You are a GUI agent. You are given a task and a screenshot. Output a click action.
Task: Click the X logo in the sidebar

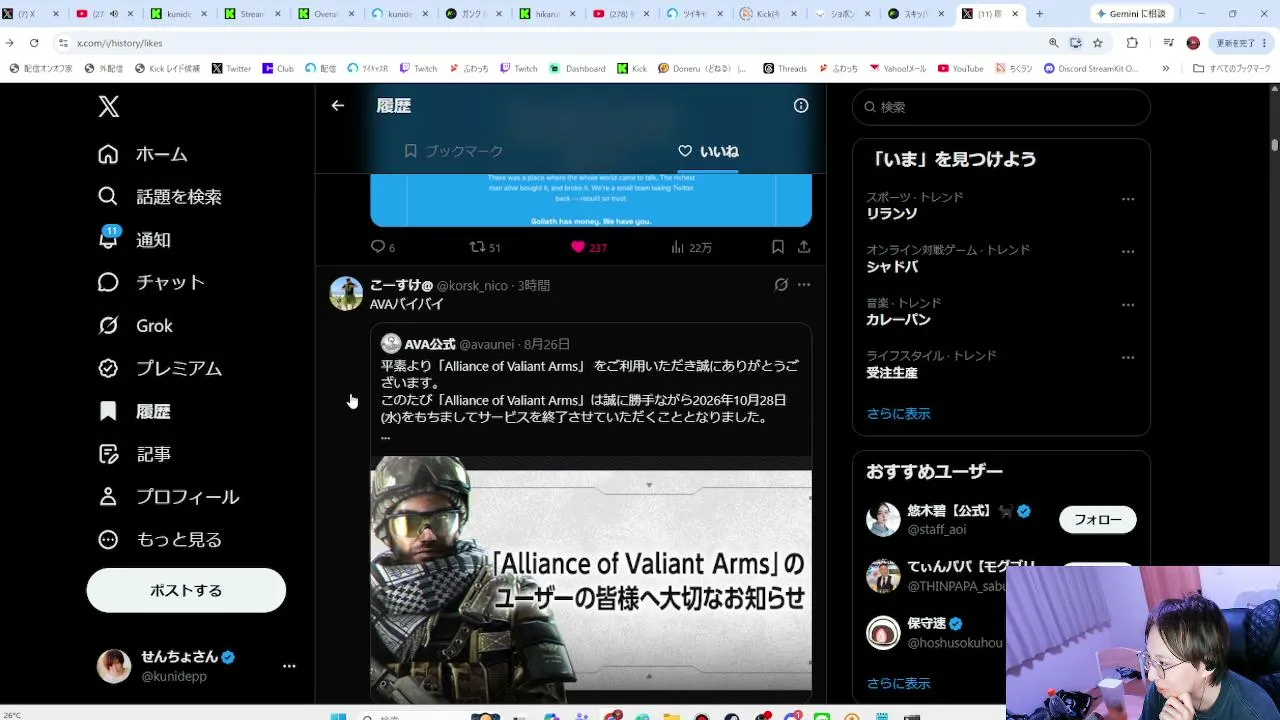pyautogui.click(x=109, y=106)
